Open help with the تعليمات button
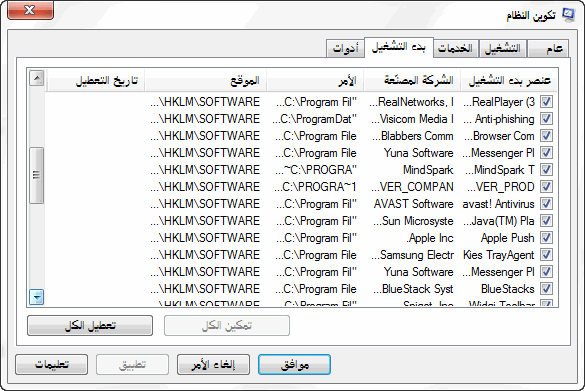This screenshot has height=391, width=585. (x=51, y=365)
